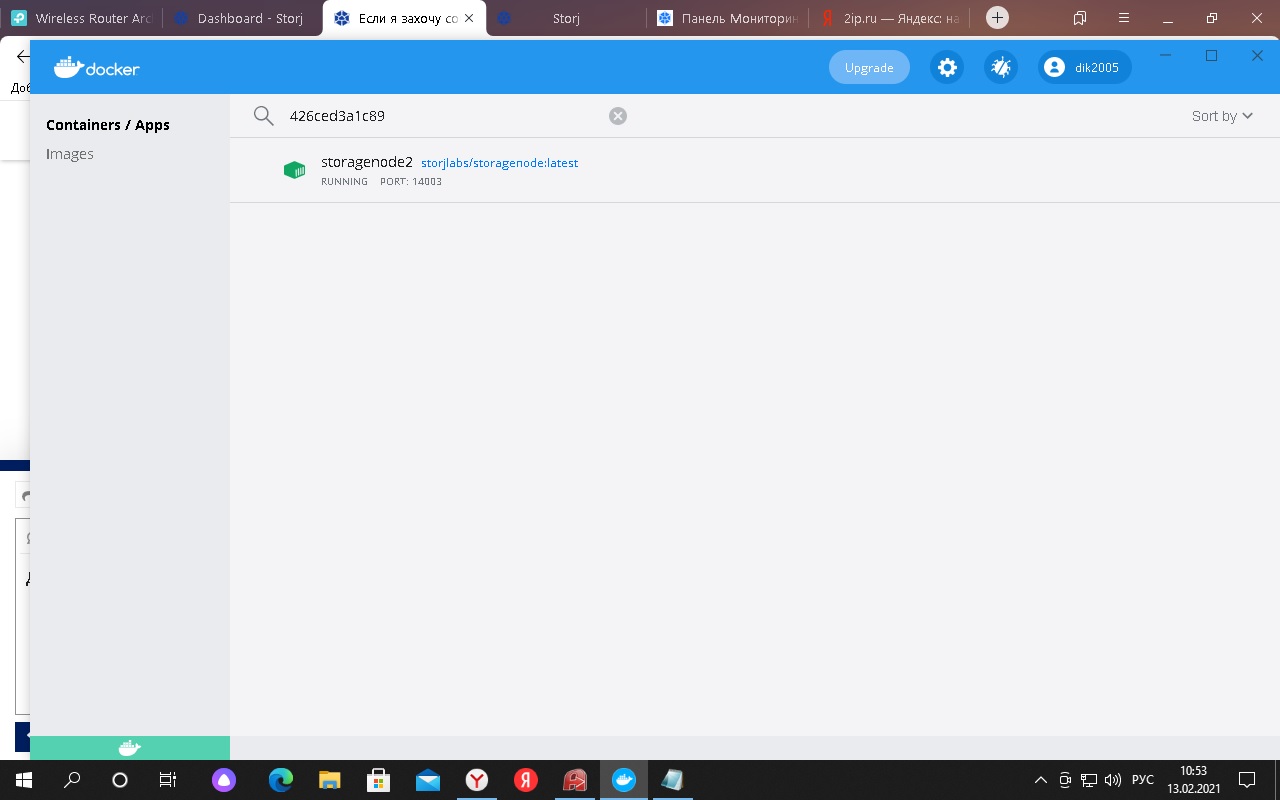
Task: Open Microsoft Edge from taskbar
Action: tap(281, 780)
